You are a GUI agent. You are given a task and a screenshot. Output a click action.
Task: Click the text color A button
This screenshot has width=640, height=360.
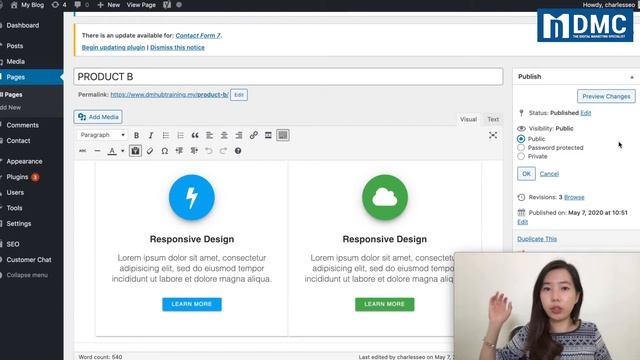tap(112, 151)
